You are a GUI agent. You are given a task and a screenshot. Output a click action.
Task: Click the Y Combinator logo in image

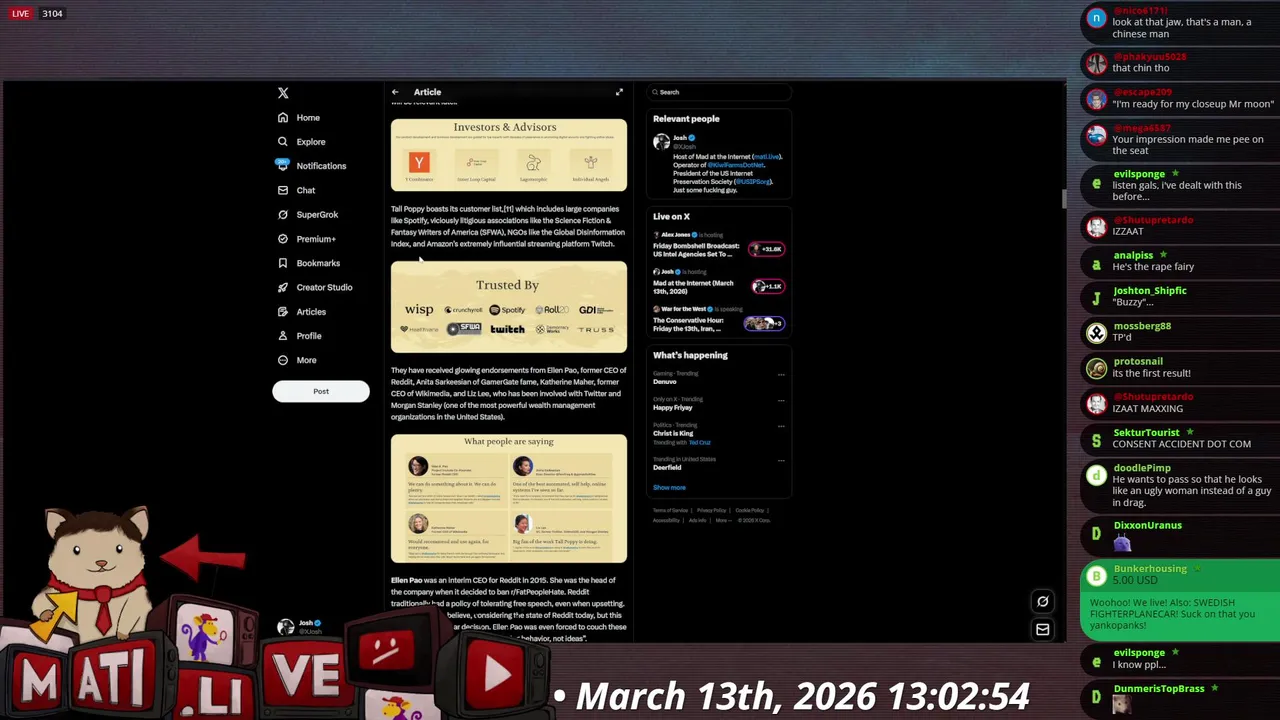[x=418, y=161]
